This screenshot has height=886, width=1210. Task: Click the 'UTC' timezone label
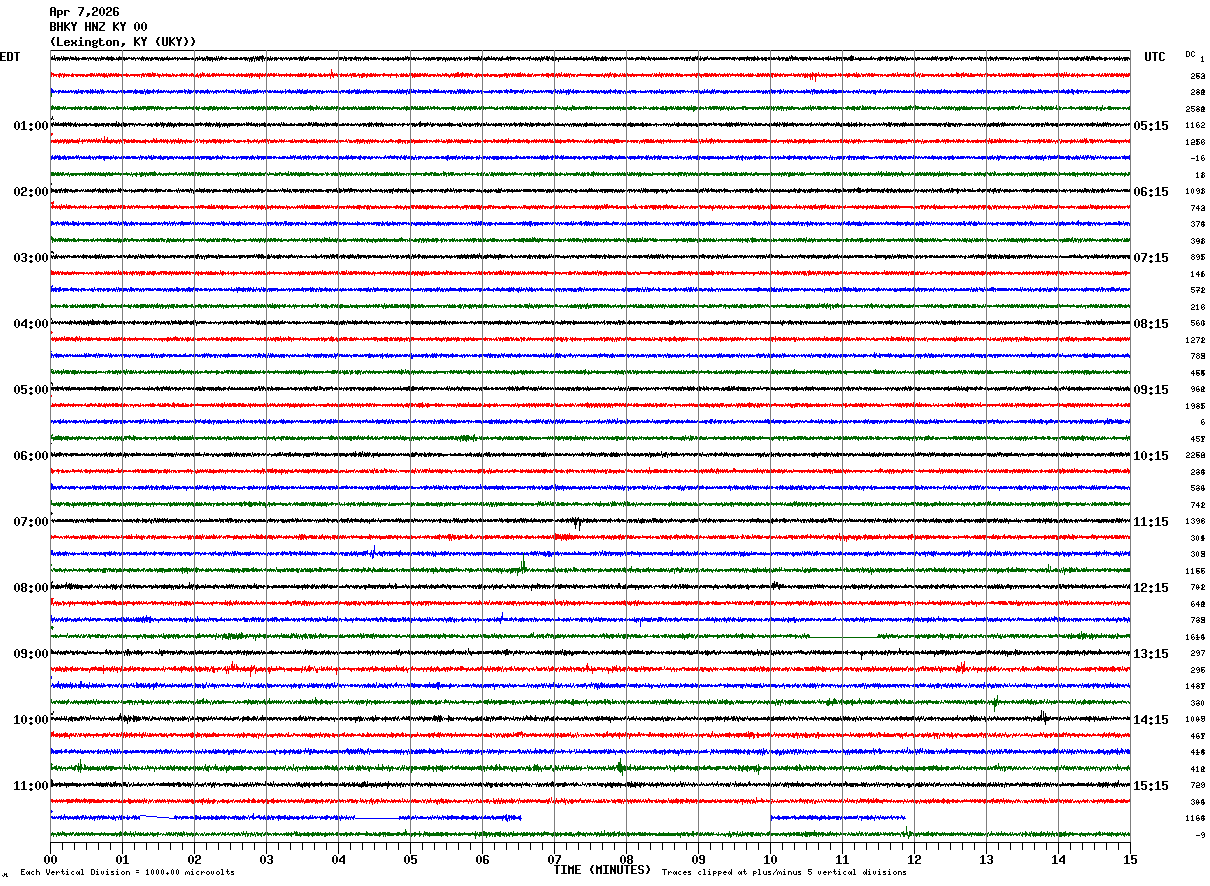tap(1155, 57)
